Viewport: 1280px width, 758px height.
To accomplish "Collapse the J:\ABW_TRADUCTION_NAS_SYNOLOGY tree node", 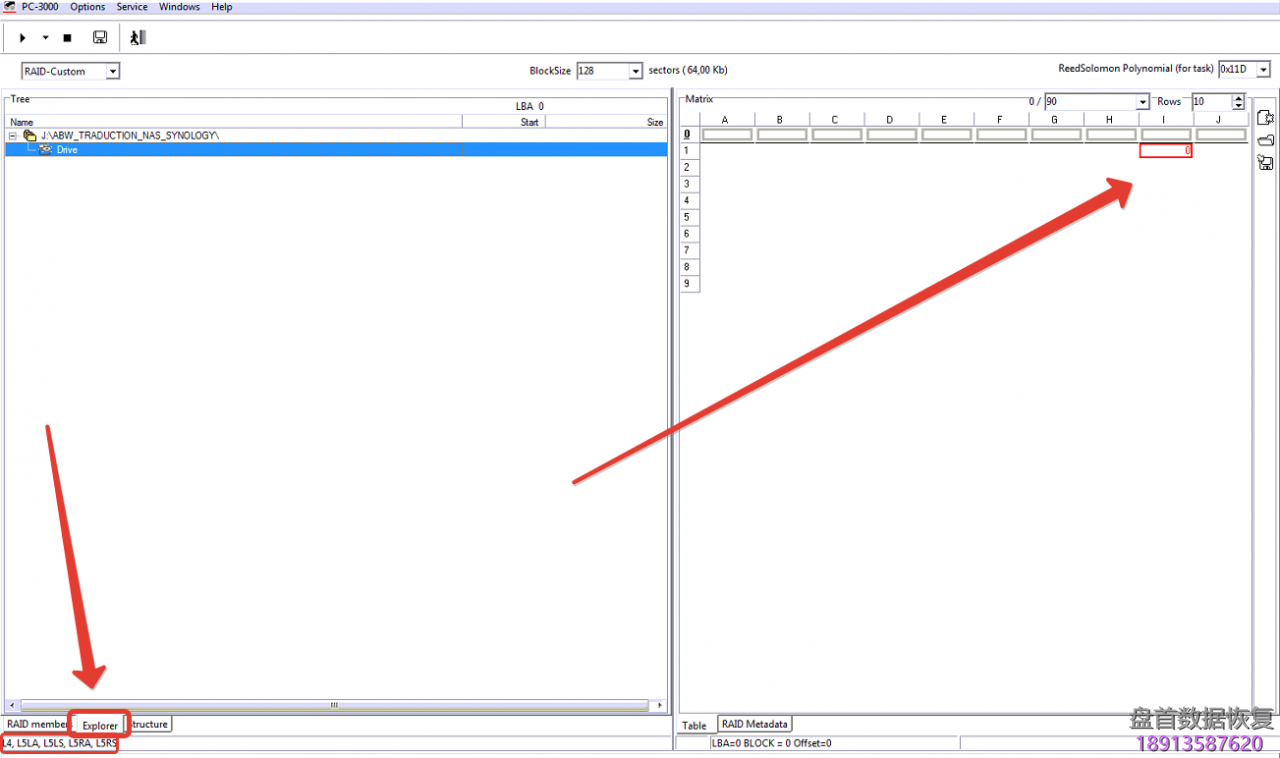I will (x=12, y=135).
